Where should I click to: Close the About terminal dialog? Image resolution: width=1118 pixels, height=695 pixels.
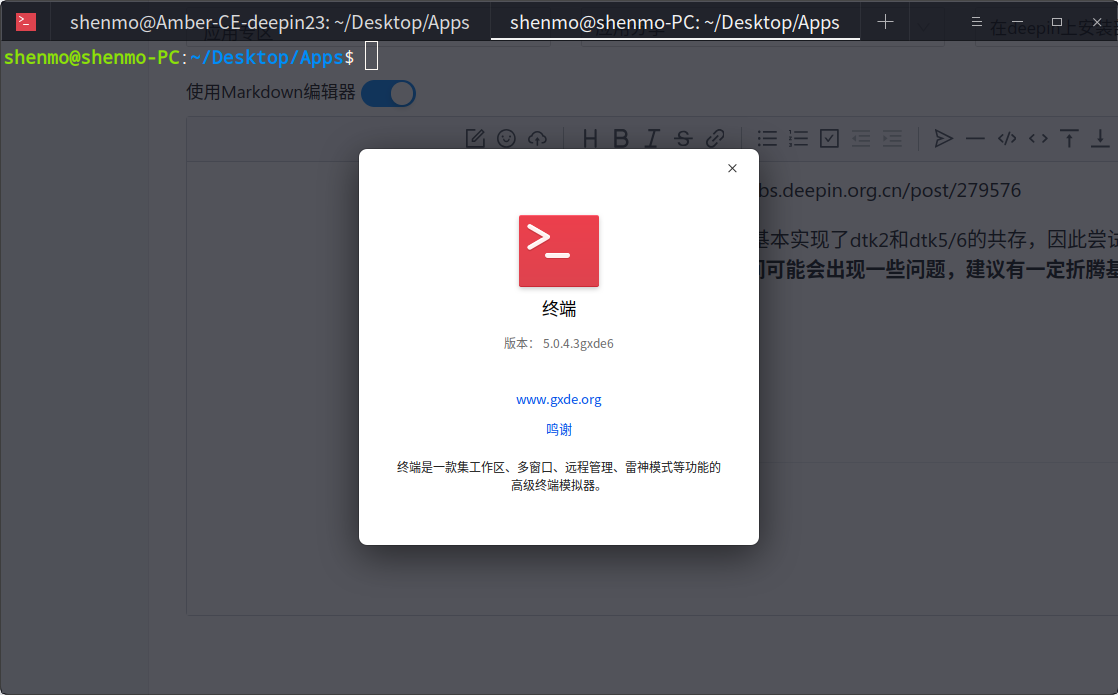point(732,168)
